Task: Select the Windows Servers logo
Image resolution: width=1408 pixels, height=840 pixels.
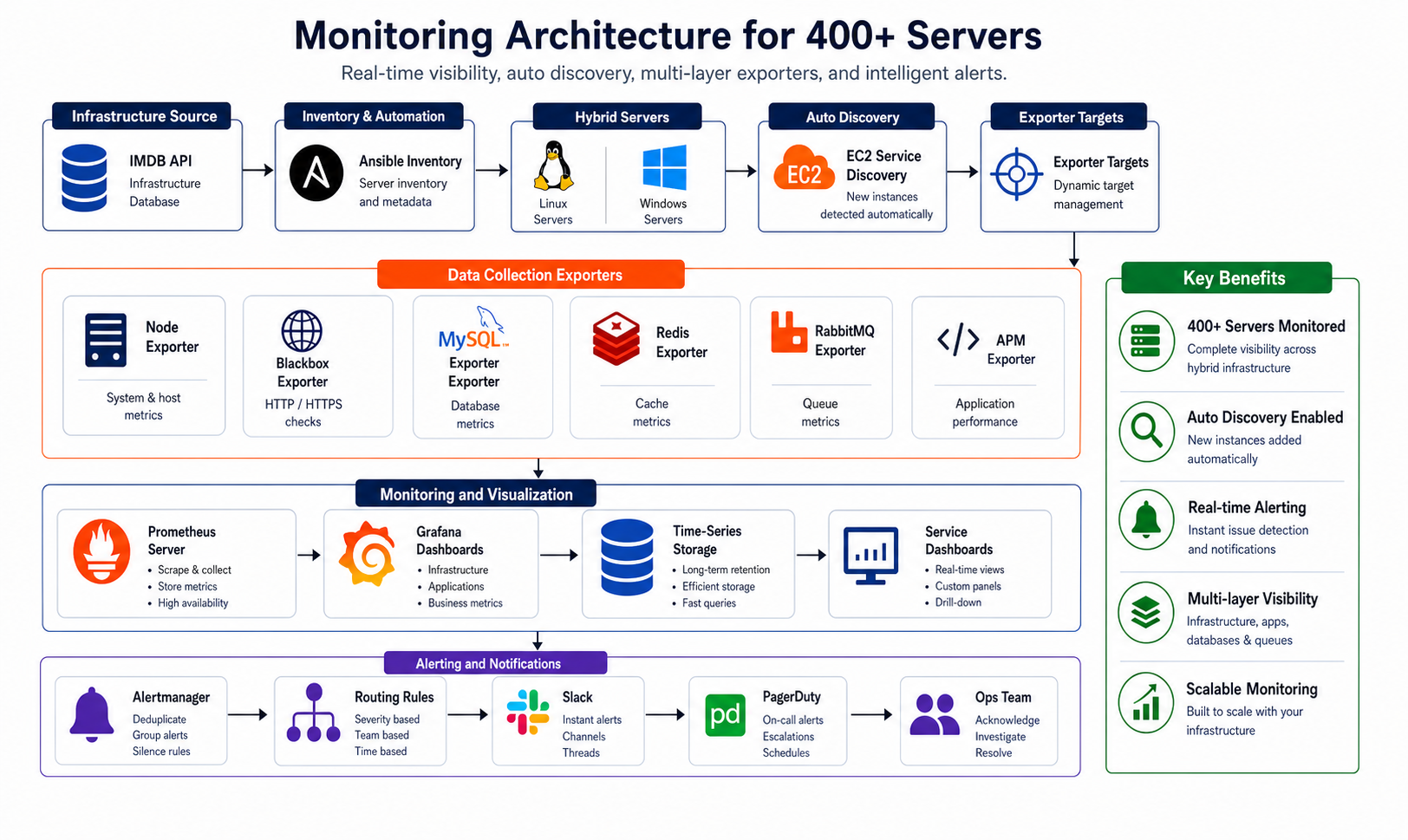Action: [664, 167]
